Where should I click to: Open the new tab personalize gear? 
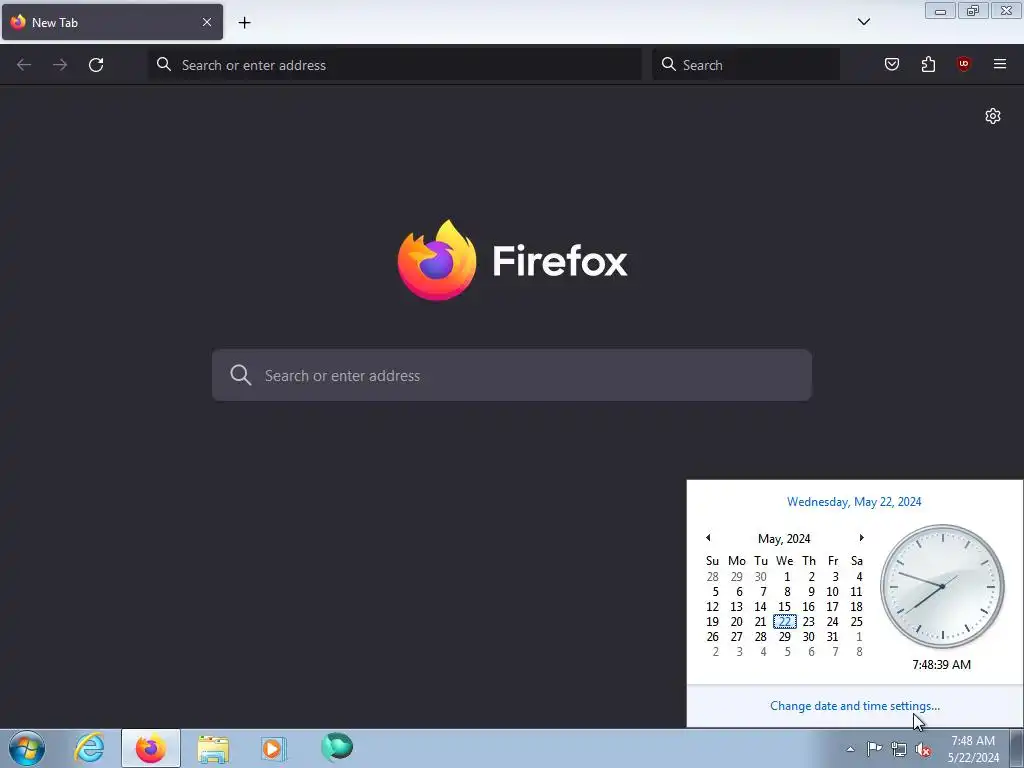pos(993,116)
